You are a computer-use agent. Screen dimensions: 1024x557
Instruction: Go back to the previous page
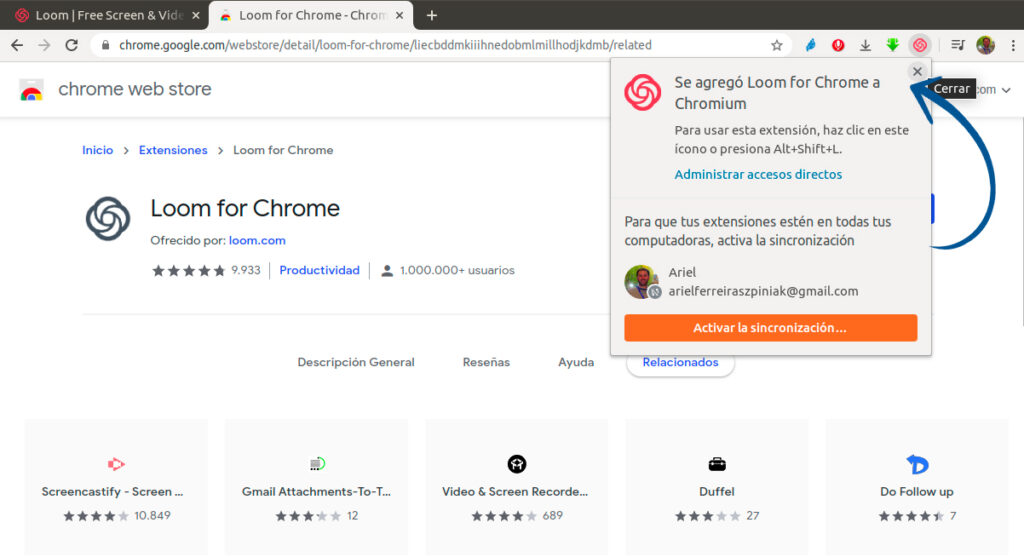pyautogui.click(x=17, y=45)
